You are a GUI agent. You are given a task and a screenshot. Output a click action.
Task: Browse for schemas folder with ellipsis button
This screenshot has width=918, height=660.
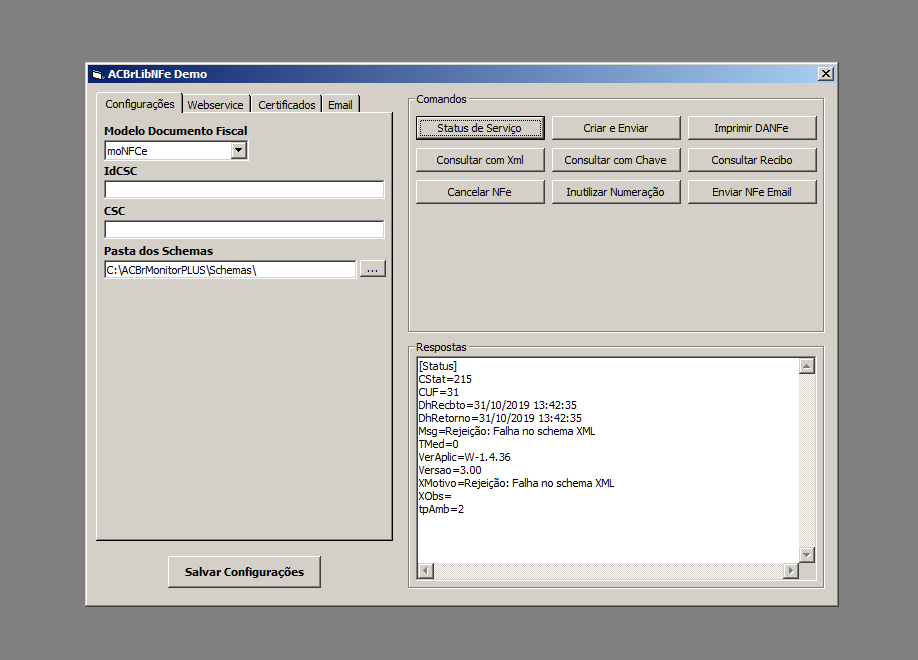tap(372, 269)
